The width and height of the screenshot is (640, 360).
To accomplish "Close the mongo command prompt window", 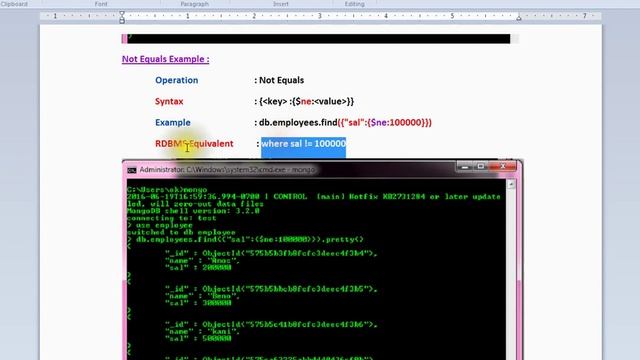I will 503,167.
